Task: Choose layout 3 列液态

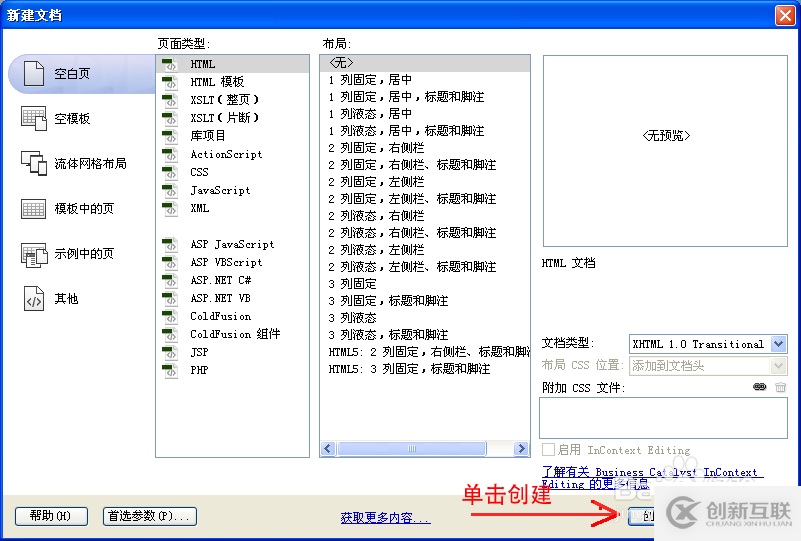Action: [425, 318]
